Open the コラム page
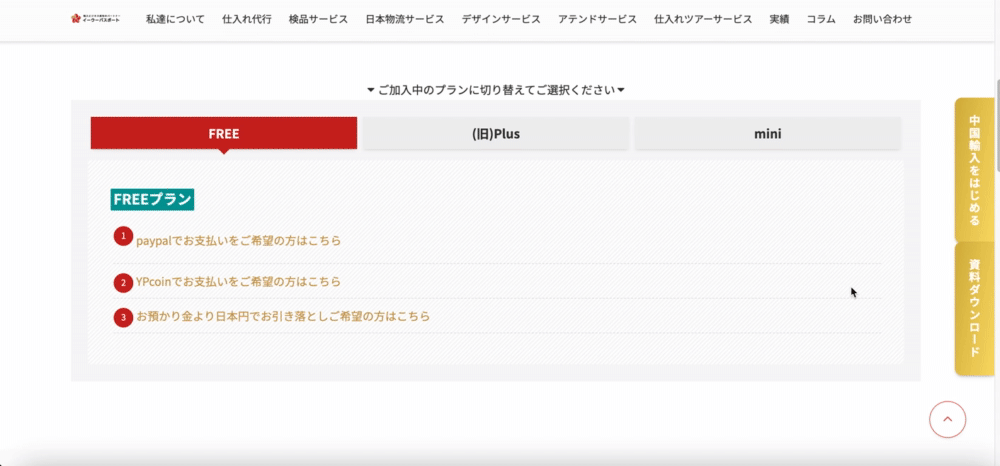Screen dimensions: 1000x466 coord(821,19)
